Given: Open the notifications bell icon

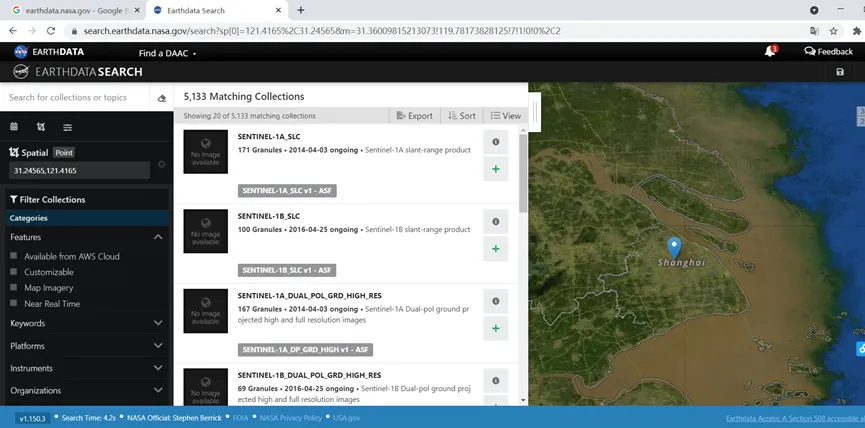Looking at the screenshot, I should [770, 51].
